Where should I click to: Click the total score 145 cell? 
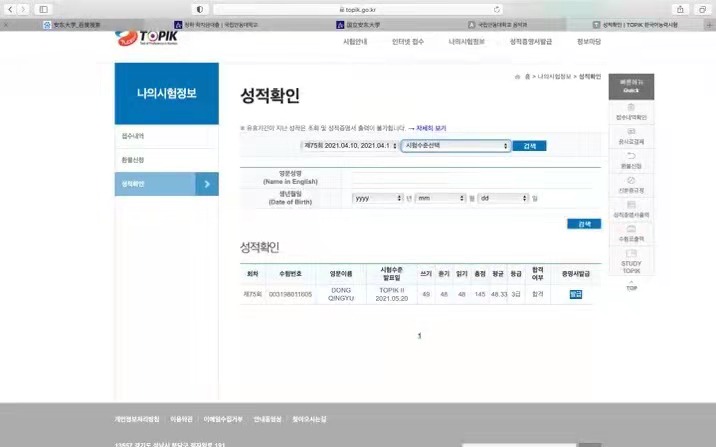480,294
